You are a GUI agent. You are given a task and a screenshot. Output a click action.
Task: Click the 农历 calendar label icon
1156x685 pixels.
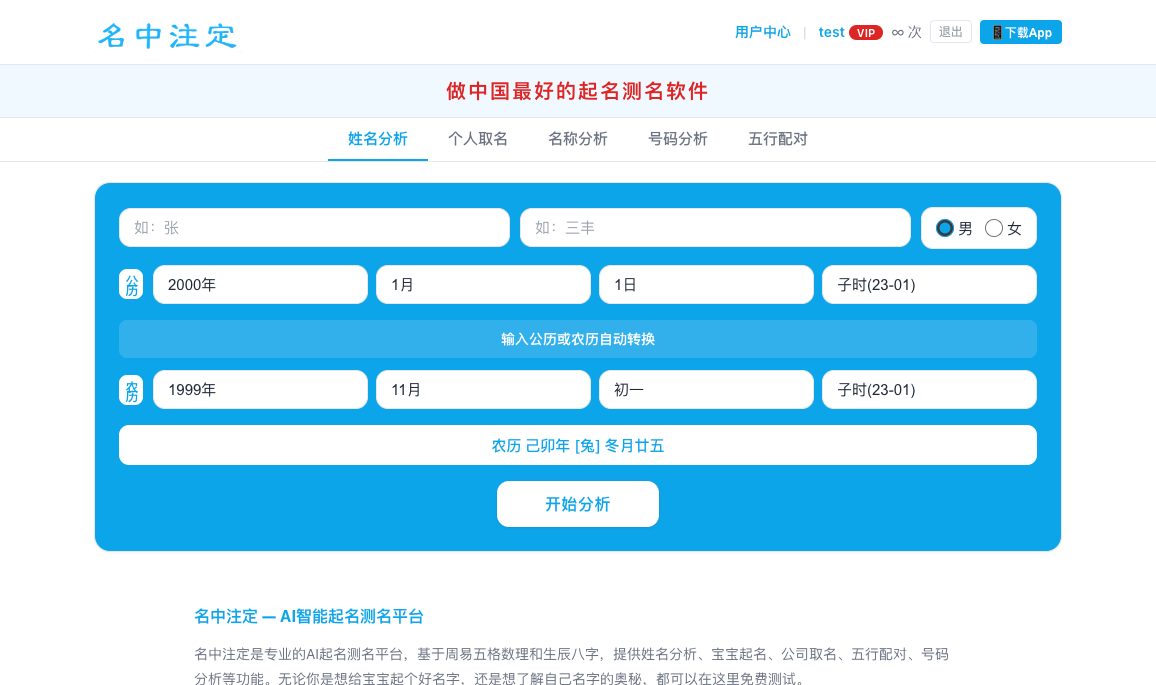click(x=131, y=389)
